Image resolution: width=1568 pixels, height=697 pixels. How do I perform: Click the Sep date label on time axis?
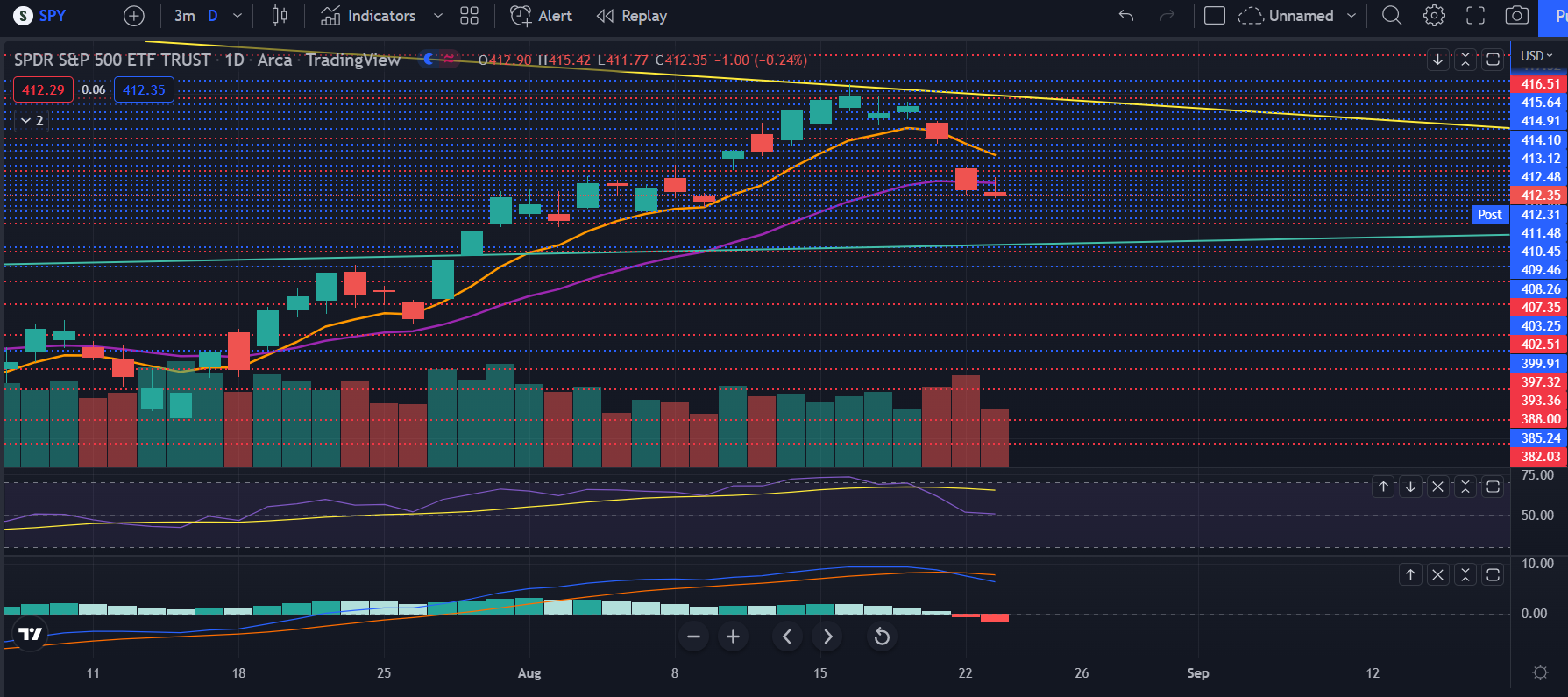[1198, 673]
